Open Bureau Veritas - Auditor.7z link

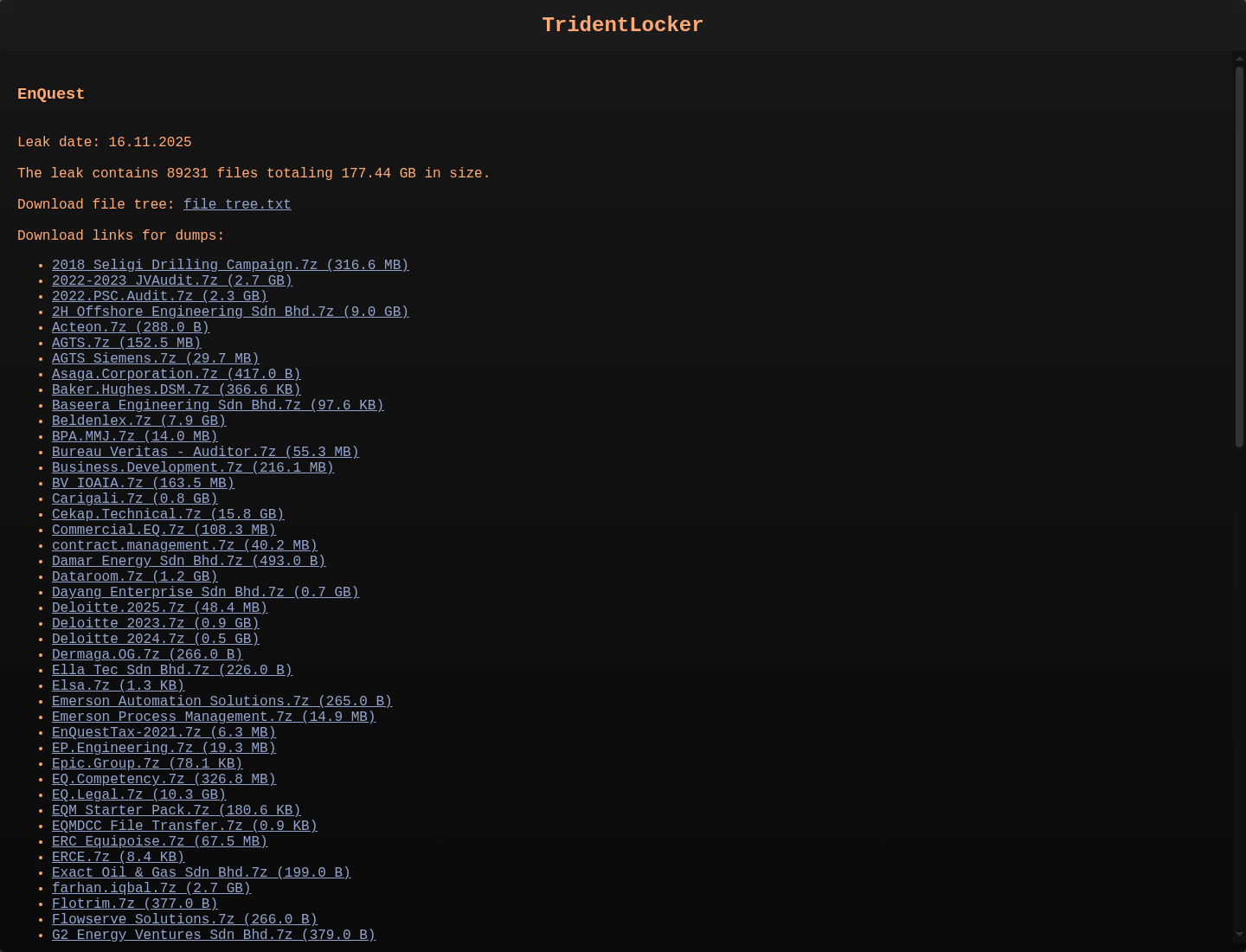[x=205, y=452]
